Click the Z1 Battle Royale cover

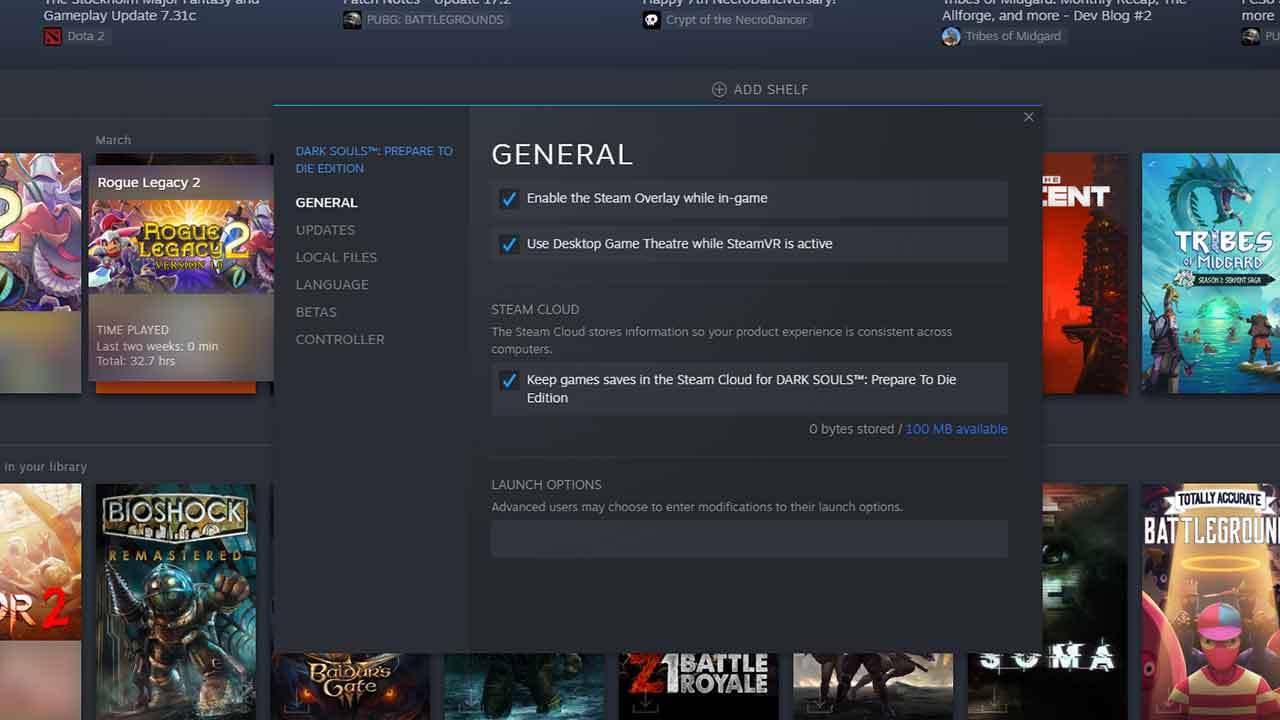(698, 686)
